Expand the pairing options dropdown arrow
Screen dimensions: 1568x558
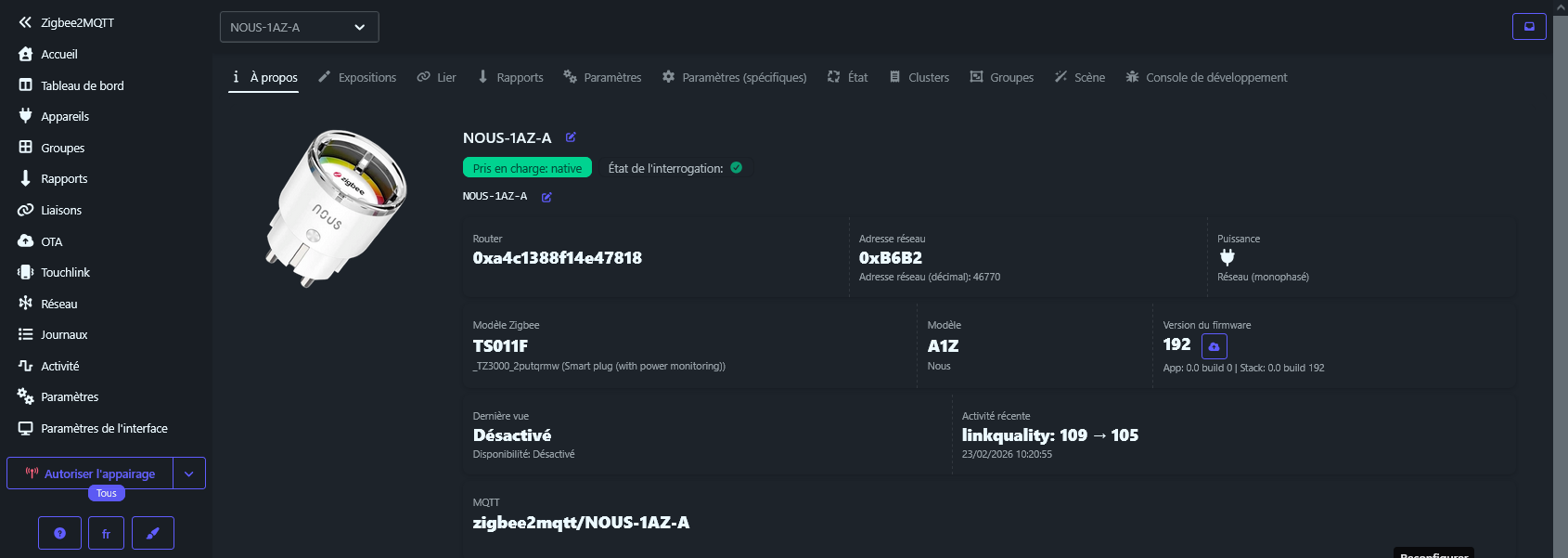[x=189, y=474]
